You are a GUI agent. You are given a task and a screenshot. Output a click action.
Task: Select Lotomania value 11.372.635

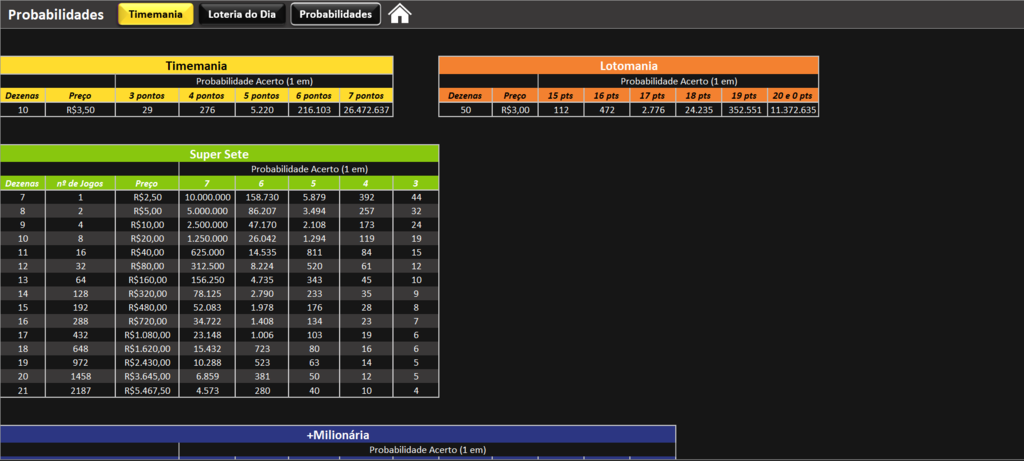(x=793, y=110)
